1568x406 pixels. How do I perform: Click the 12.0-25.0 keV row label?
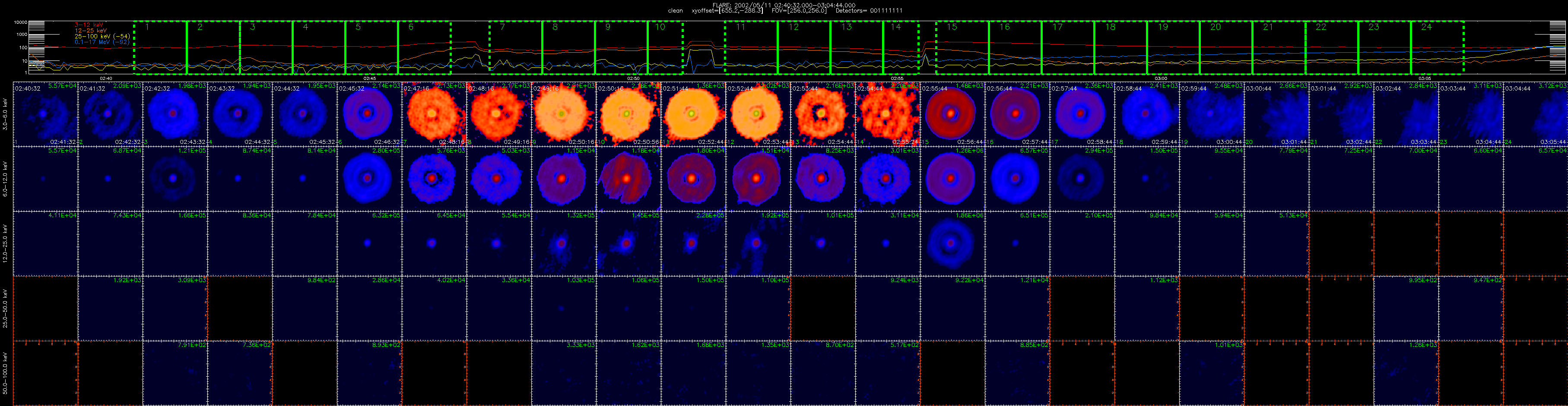point(6,244)
